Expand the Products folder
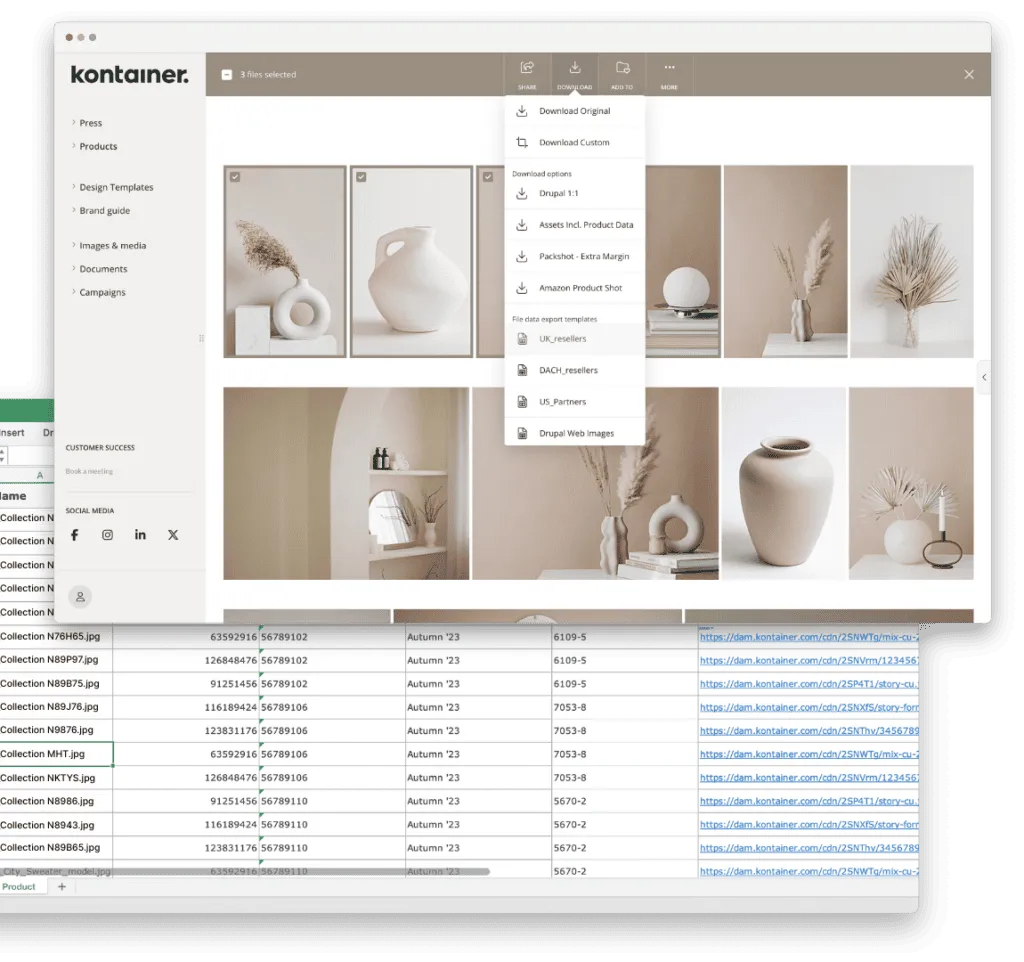Image resolution: width=1024 pixels, height=962 pixels. pos(98,146)
